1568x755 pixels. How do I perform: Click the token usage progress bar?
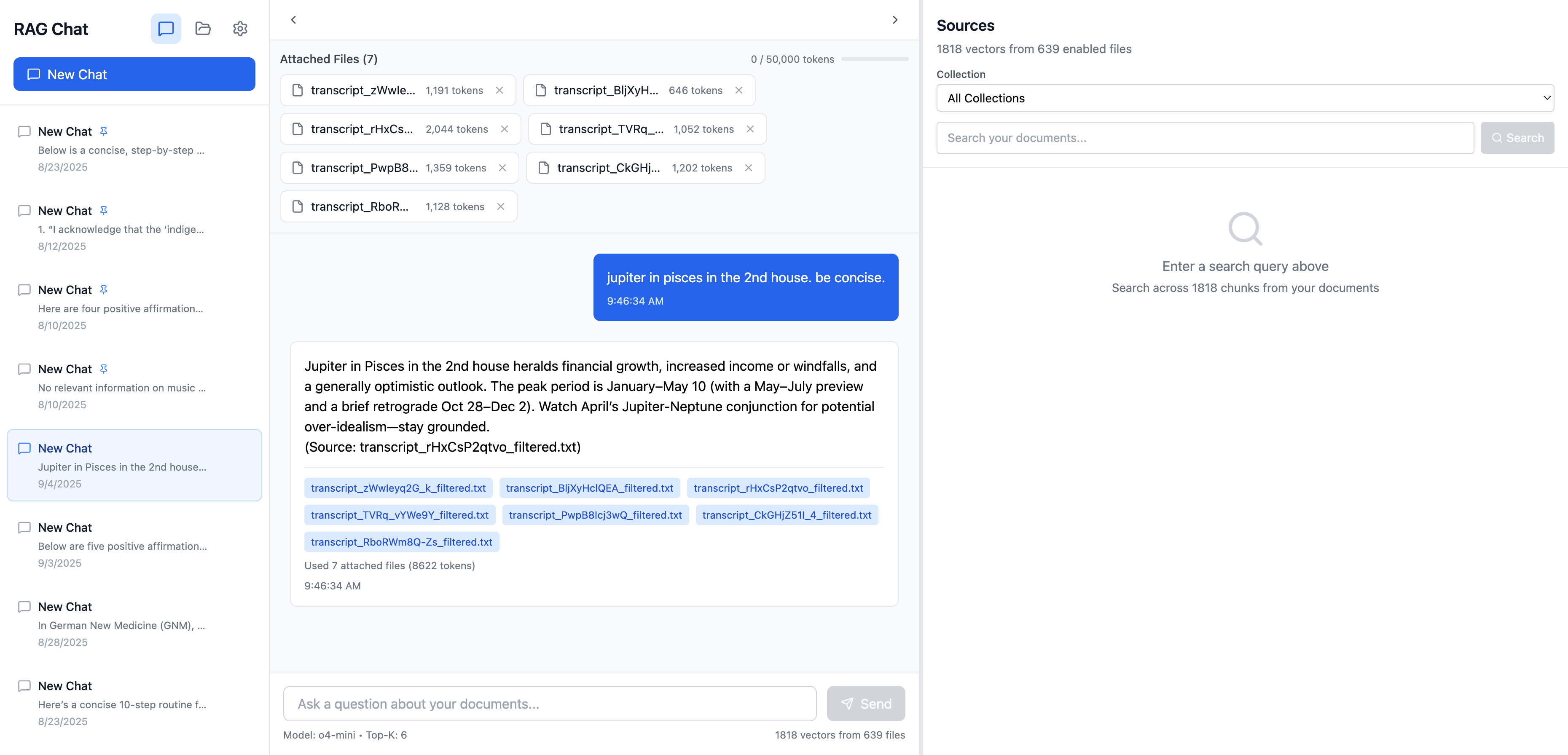point(874,59)
